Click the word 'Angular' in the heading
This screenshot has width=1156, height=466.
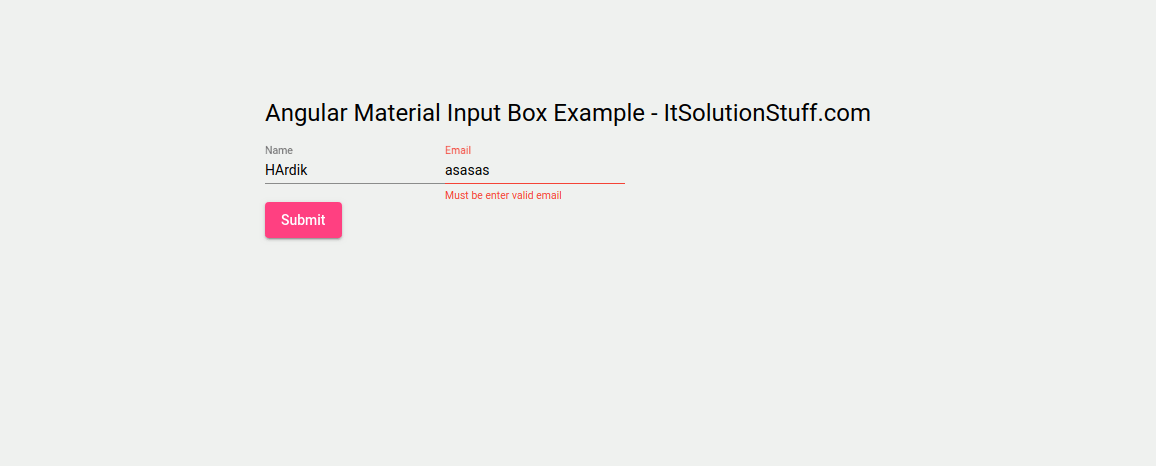(x=306, y=113)
